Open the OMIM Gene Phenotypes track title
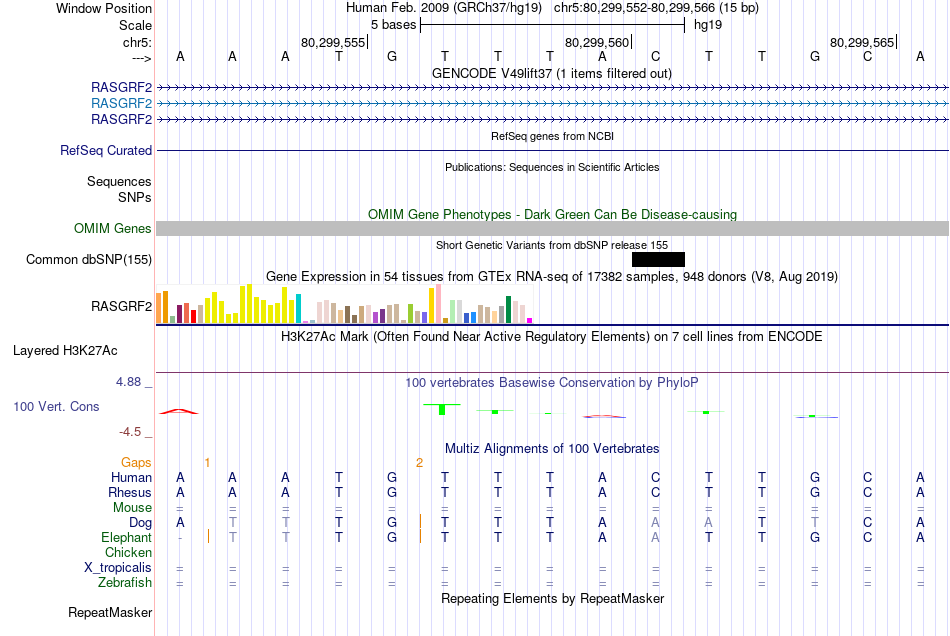Image resolution: width=950 pixels, height=636 pixels. (552, 214)
